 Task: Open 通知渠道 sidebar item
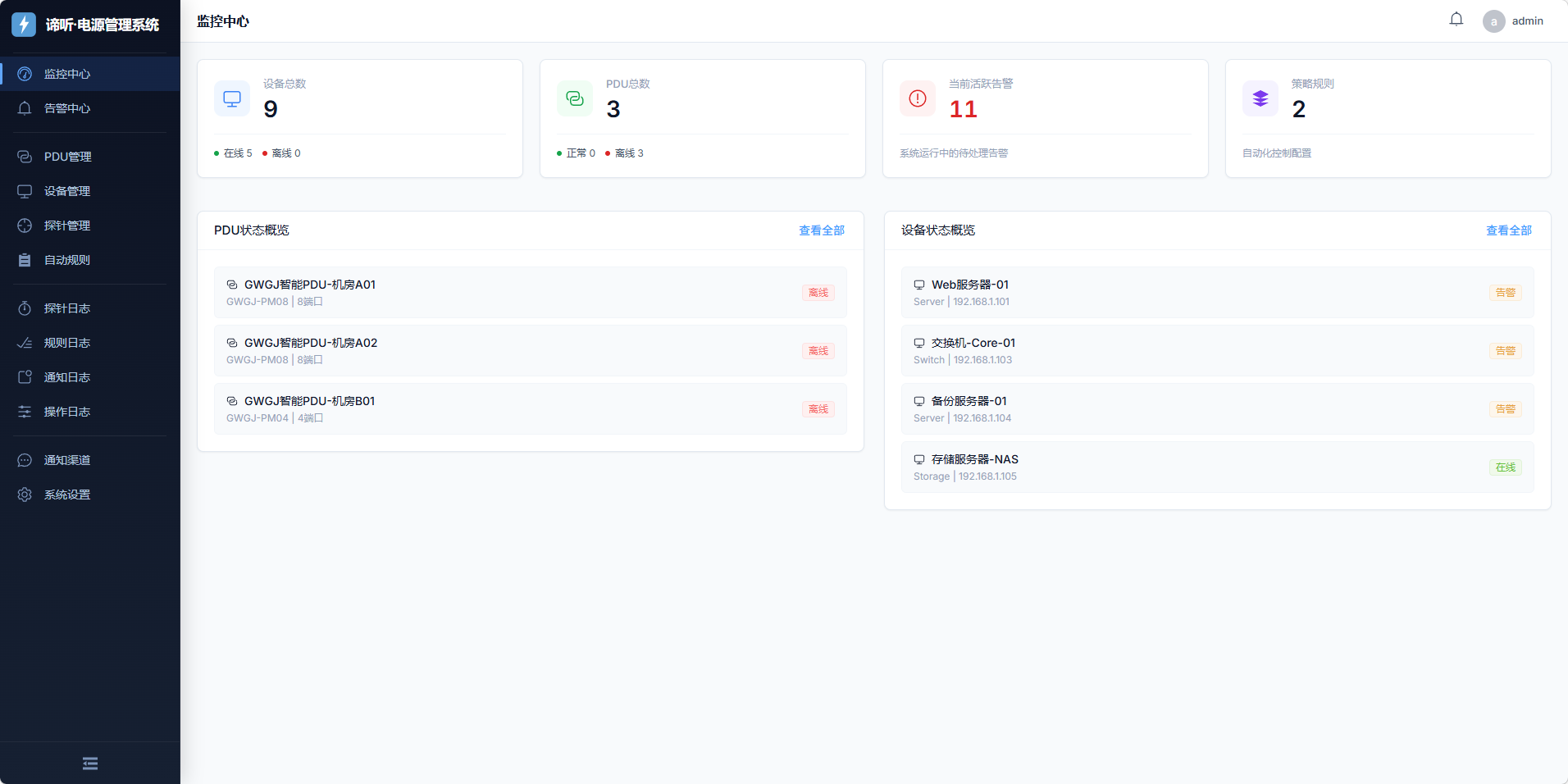point(67,460)
